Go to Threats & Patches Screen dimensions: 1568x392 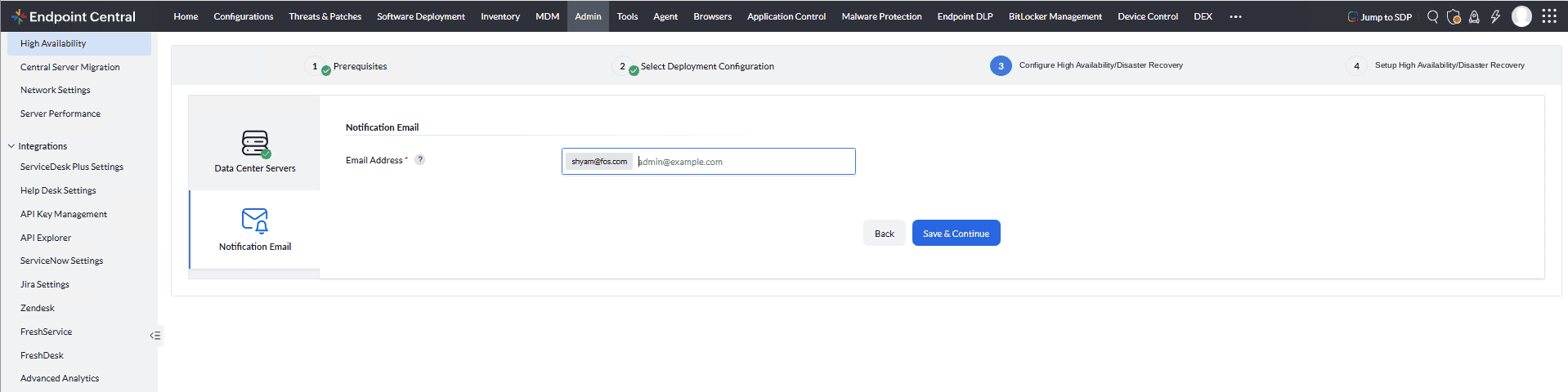(325, 16)
